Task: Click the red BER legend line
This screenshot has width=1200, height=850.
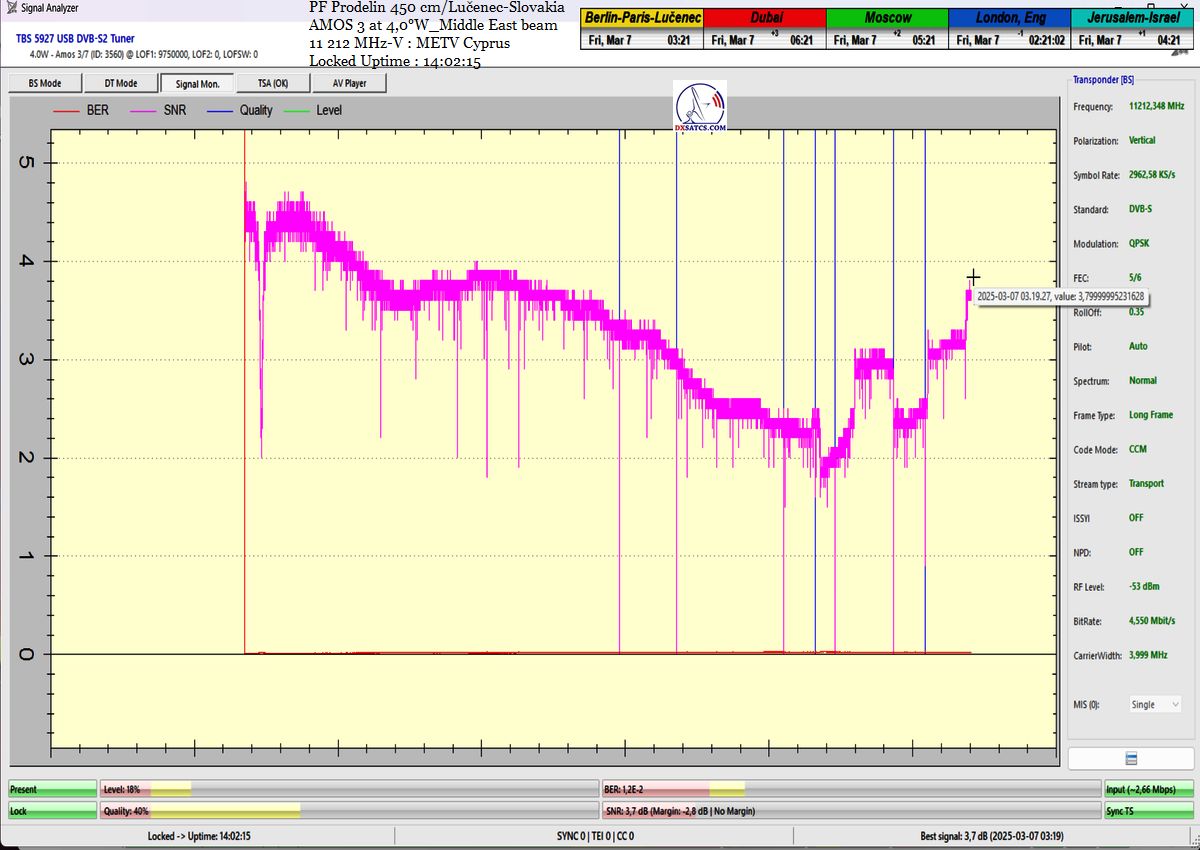Action: tap(67, 110)
